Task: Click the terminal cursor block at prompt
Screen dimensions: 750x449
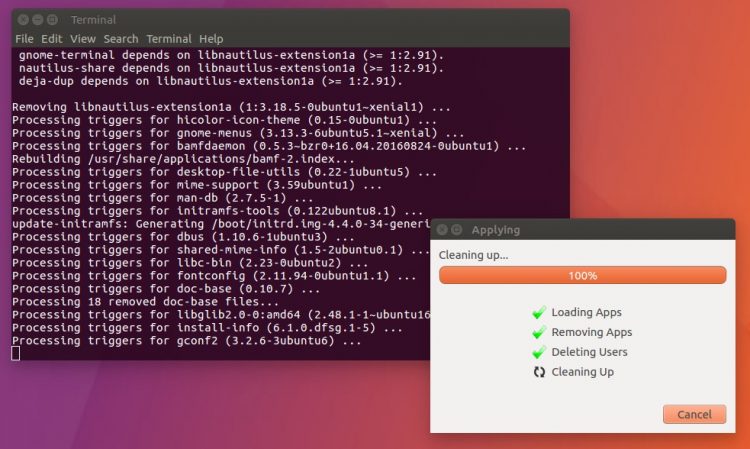Action: [x=16, y=353]
